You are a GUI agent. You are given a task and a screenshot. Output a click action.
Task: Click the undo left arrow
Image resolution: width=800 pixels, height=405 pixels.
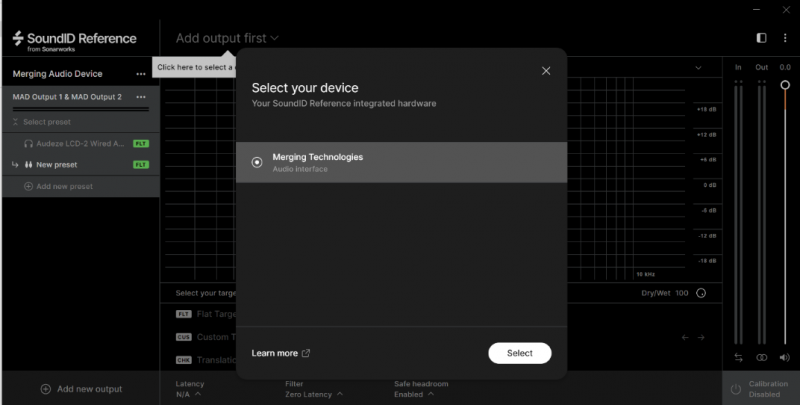(x=685, y=337)
